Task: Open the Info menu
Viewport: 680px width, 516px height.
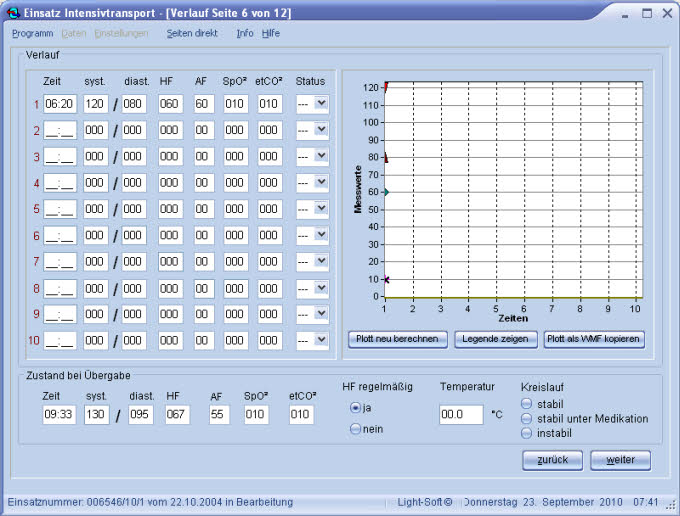Action: click(x=245, y=33)
